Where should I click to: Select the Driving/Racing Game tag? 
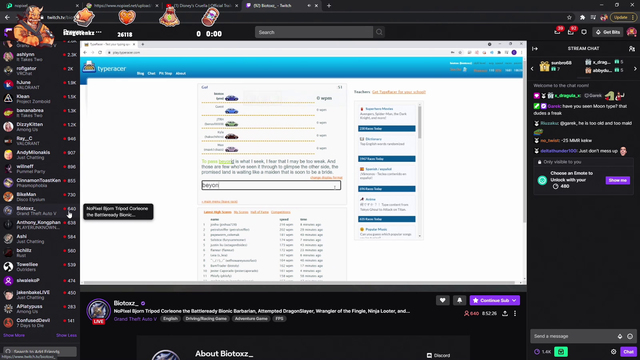[x=206, y=319]
